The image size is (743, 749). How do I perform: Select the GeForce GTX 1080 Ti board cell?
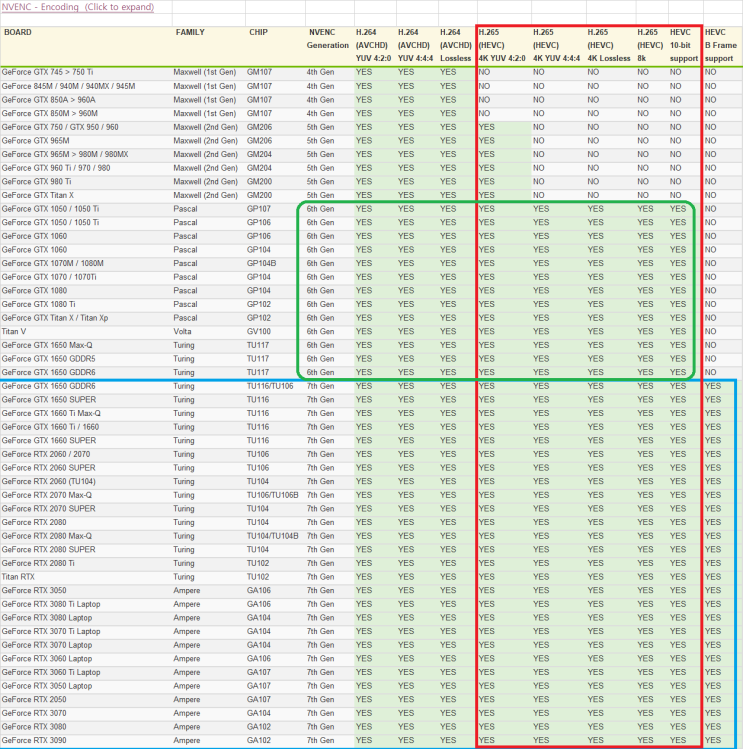click(38, 304)
